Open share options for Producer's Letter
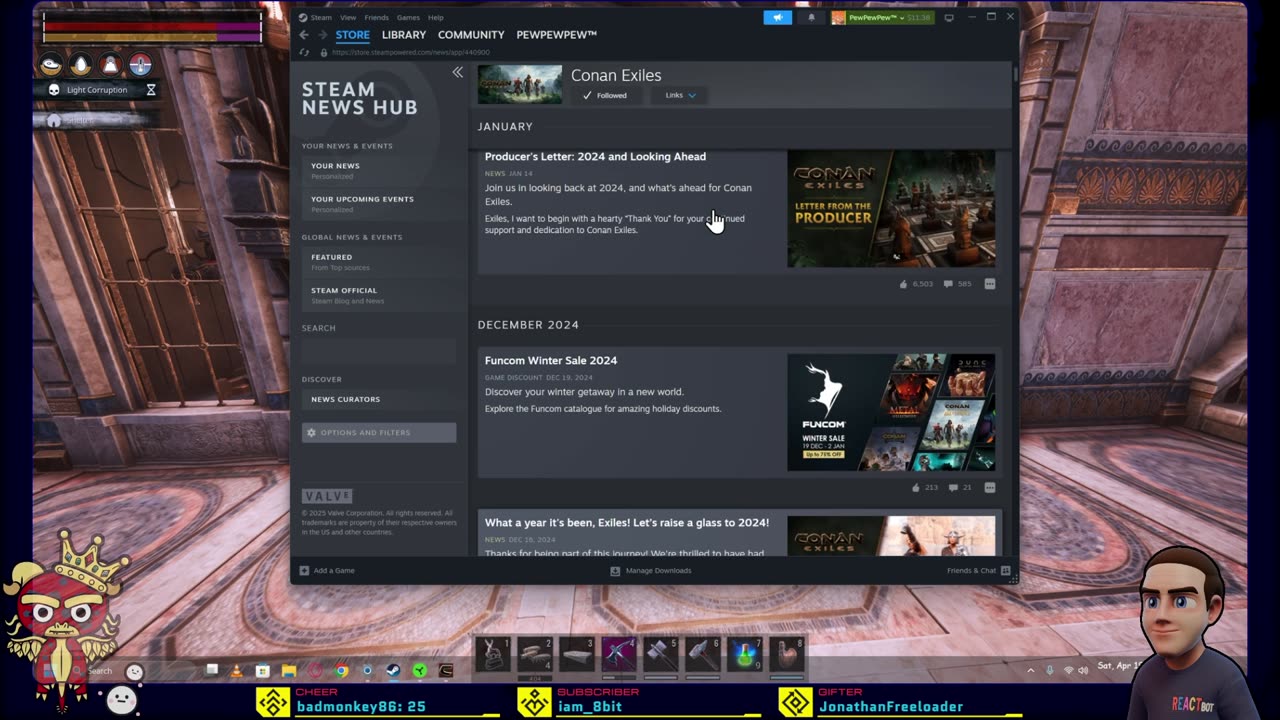Image resolution: width=1280 pixels, height=720 pixels. 990,284
